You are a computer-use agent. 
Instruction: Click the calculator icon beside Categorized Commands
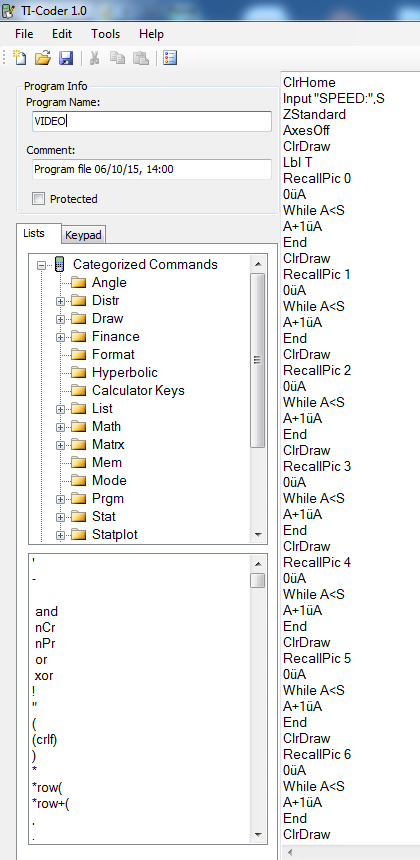[60, 264]
